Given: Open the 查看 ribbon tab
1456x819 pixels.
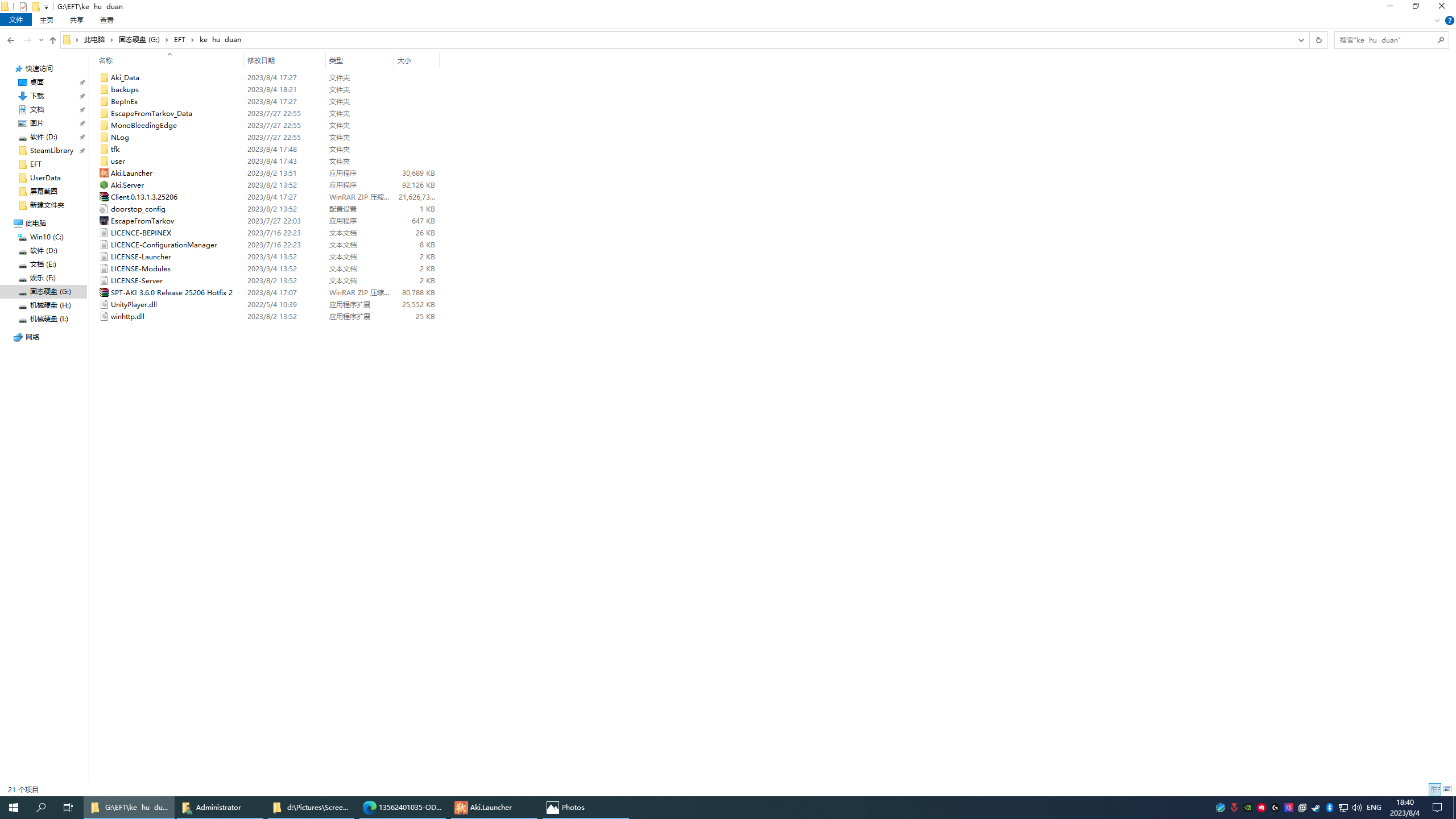Looking at the screenshot, I should pyautogui.click(x=107, y=20).
